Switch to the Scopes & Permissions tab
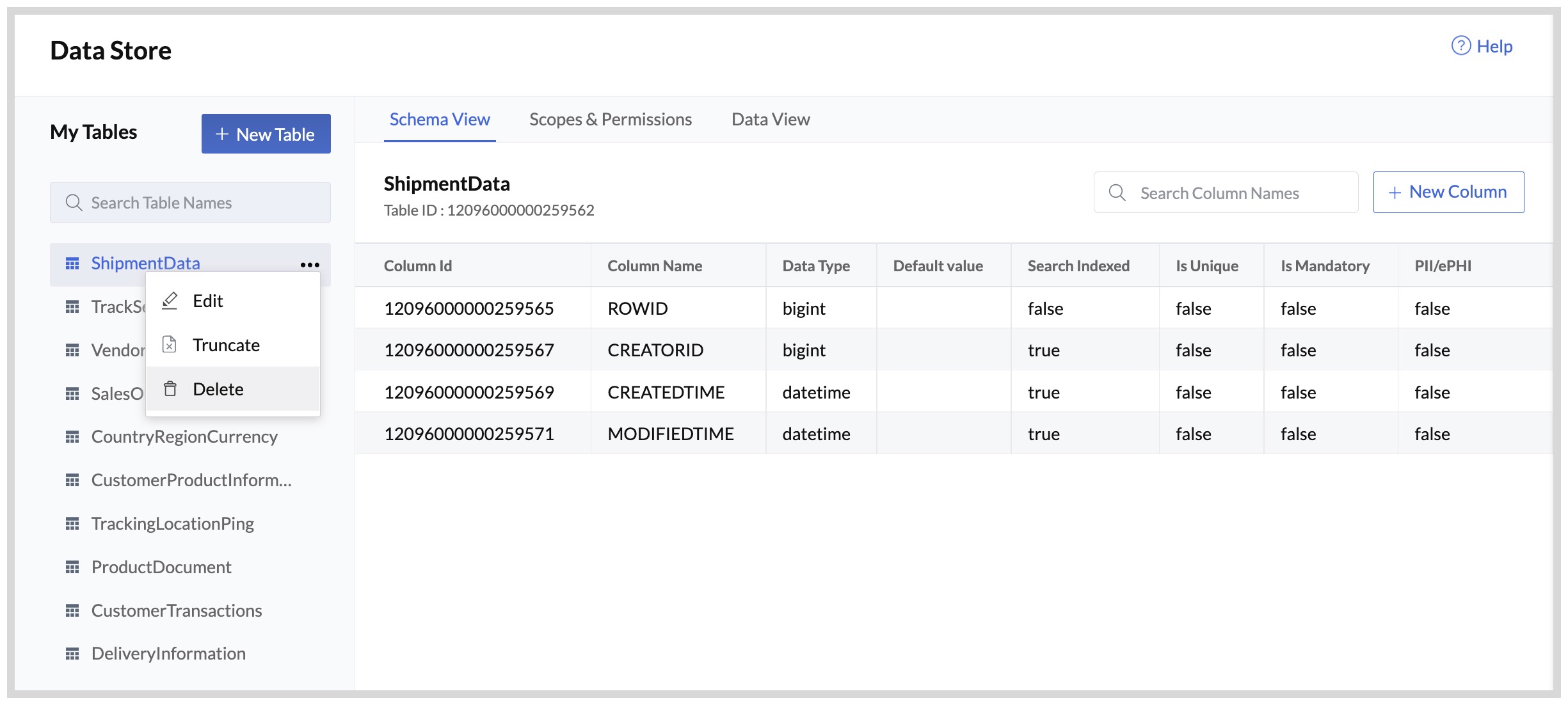The height and width of the screenshot is (705, 1568). click(611, 119)
